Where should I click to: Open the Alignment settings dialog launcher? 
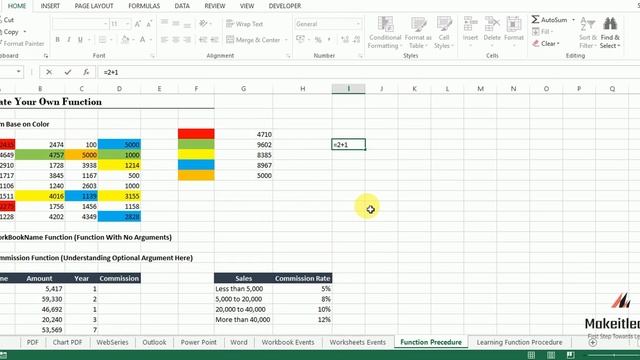point(288,56)
